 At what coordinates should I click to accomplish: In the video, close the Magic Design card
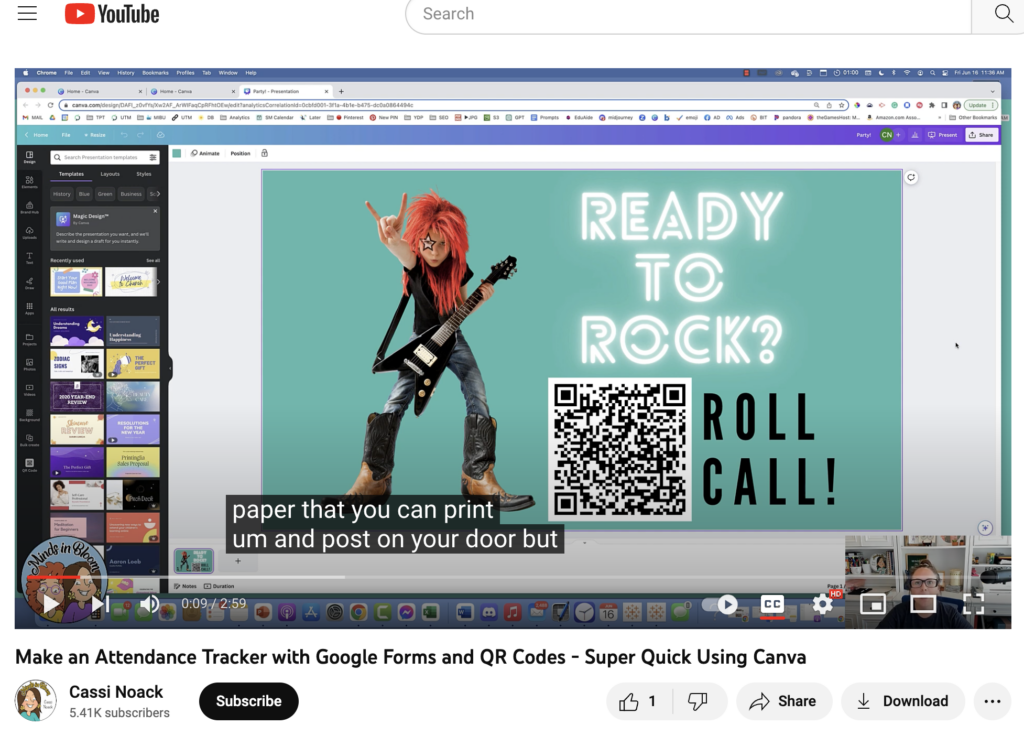[155, 211]
